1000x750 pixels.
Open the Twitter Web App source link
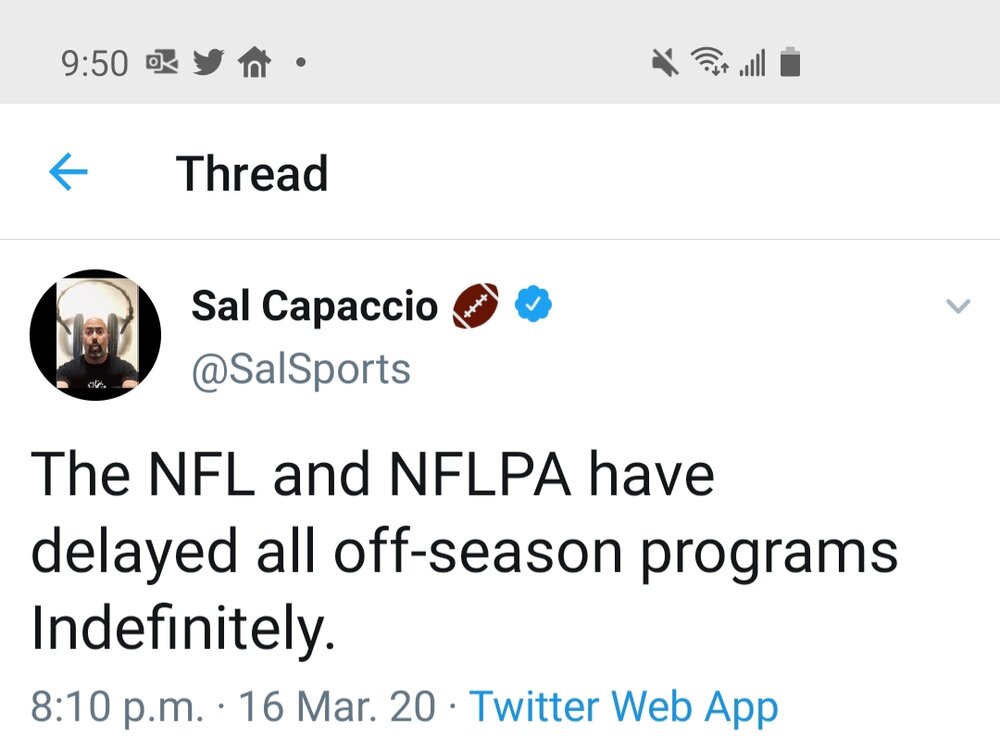624,707
